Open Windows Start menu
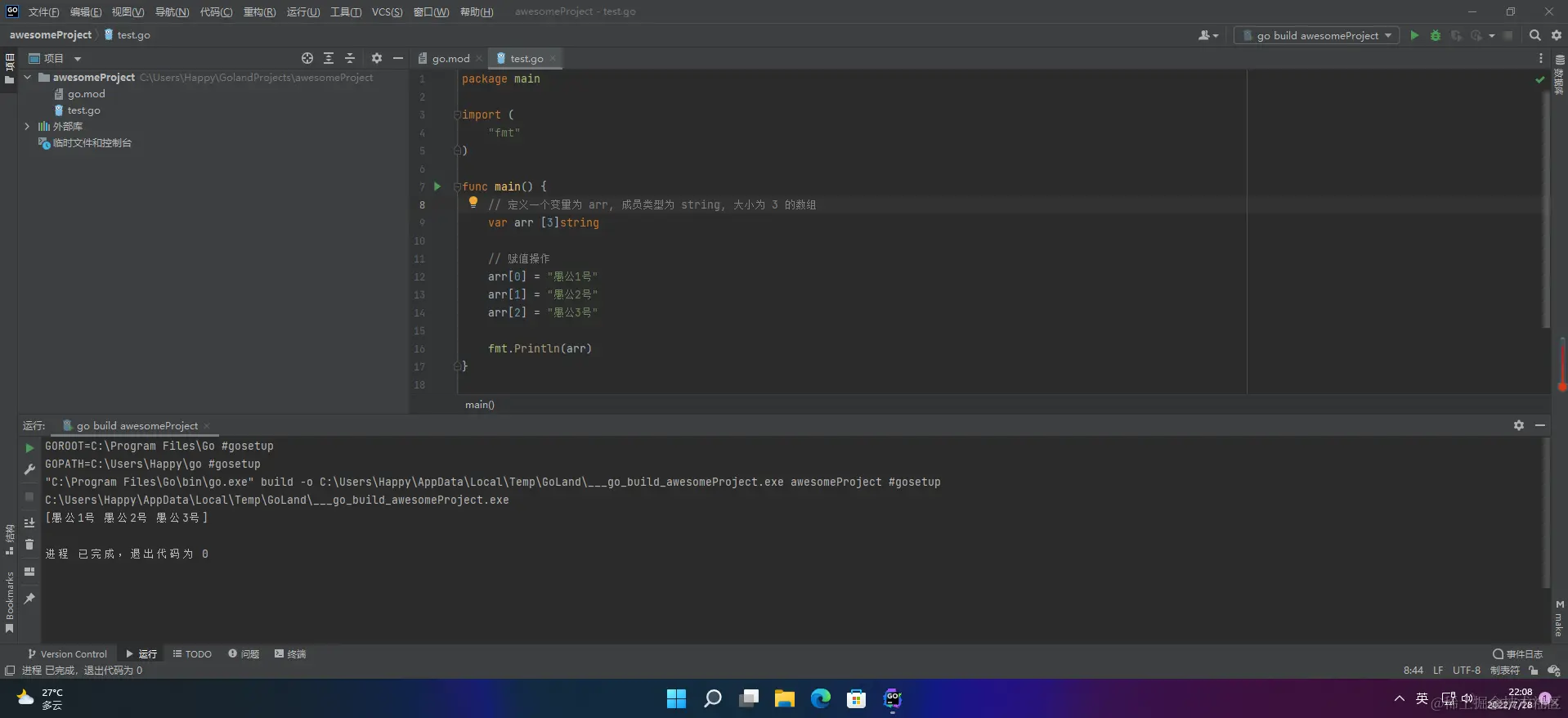 click(676, 698)
